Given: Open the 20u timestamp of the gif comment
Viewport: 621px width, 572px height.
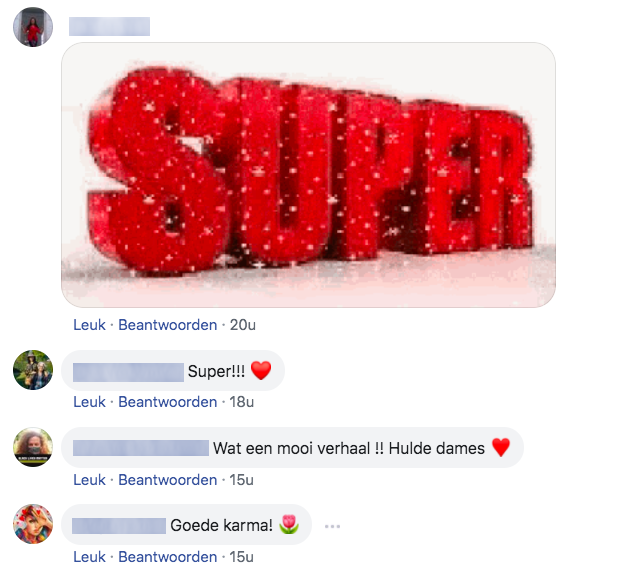Looking at the screenshot, I should [243, 325].
